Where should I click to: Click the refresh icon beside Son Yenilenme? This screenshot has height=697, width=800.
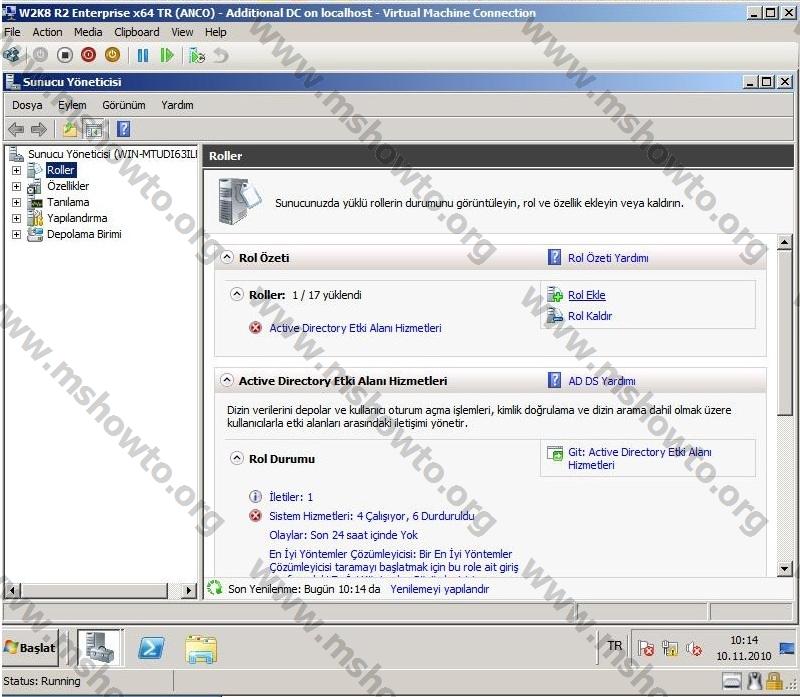pyautogui.click(x=215, y=588)
